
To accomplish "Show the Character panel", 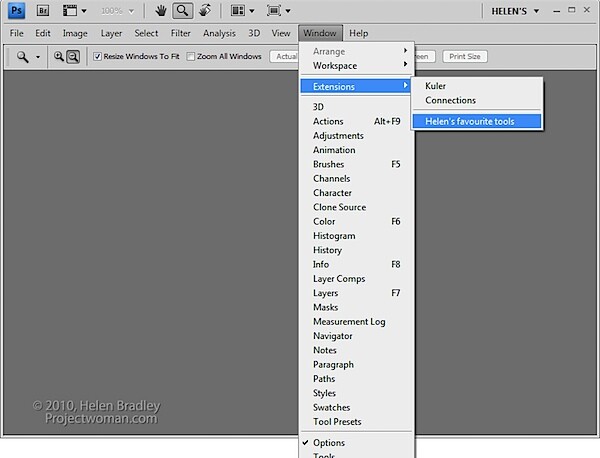I will point(356,193).
